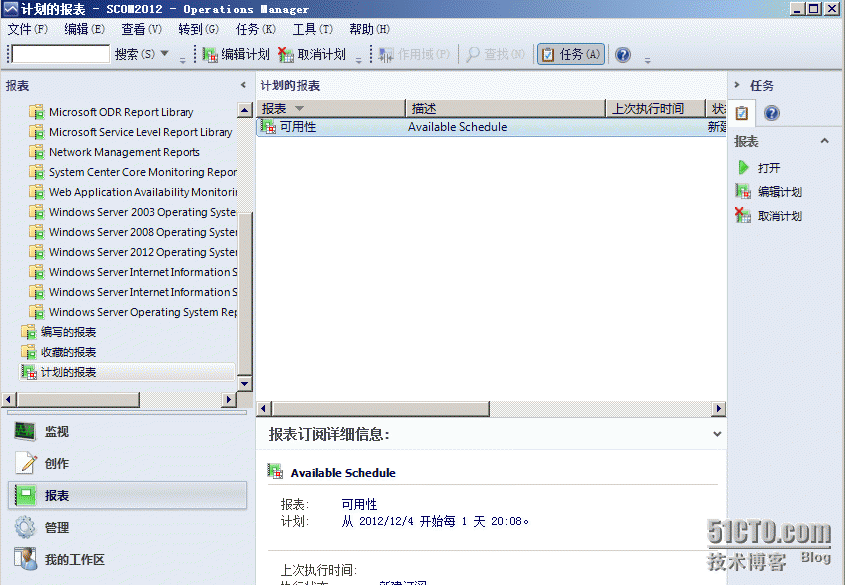
Task: Sort by the 描述 column header
Action: (505, 109)
